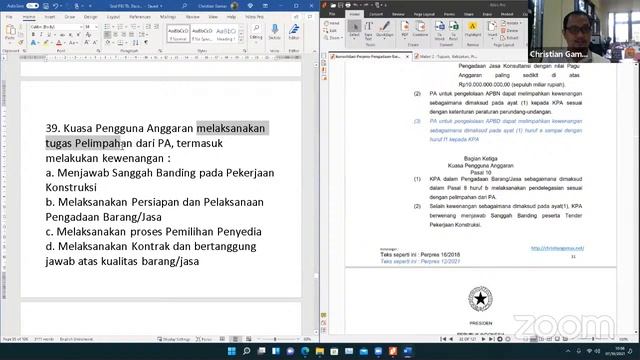The height and width of the screenshot is (360, 640).
Task: Open Word's Design tab
Action: 90,17
